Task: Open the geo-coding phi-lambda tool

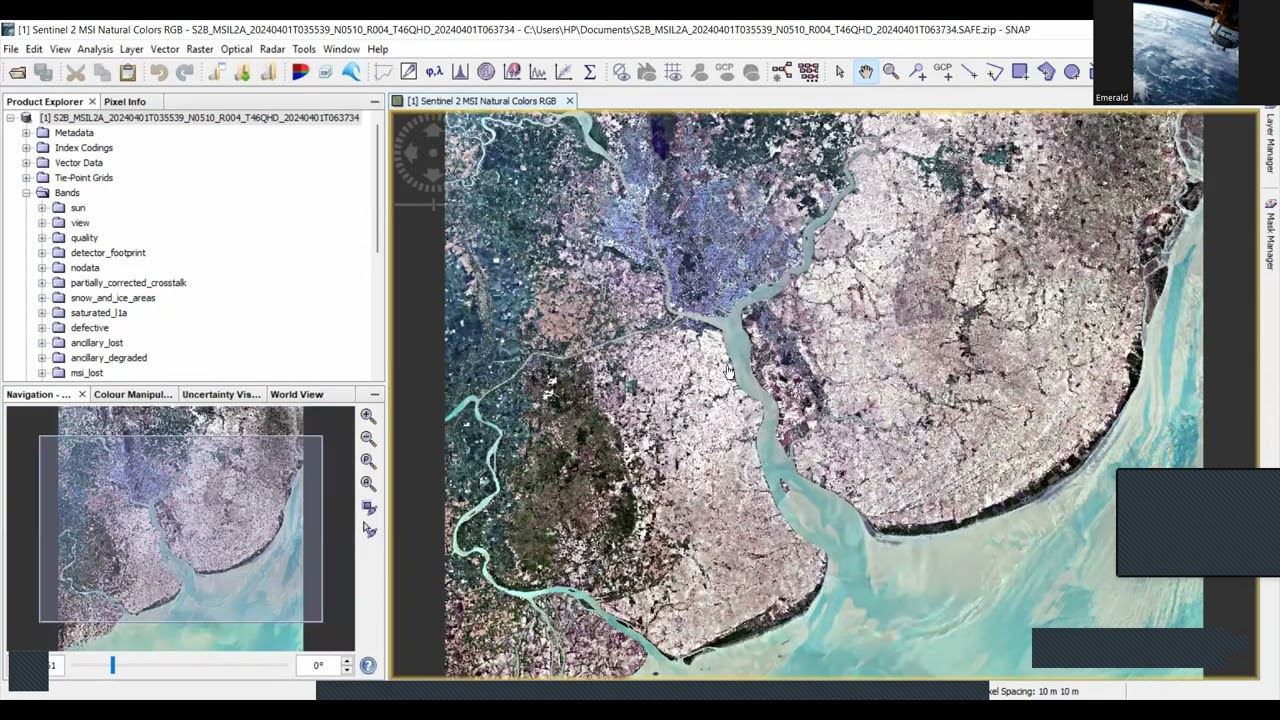Action: coord(434,72)
